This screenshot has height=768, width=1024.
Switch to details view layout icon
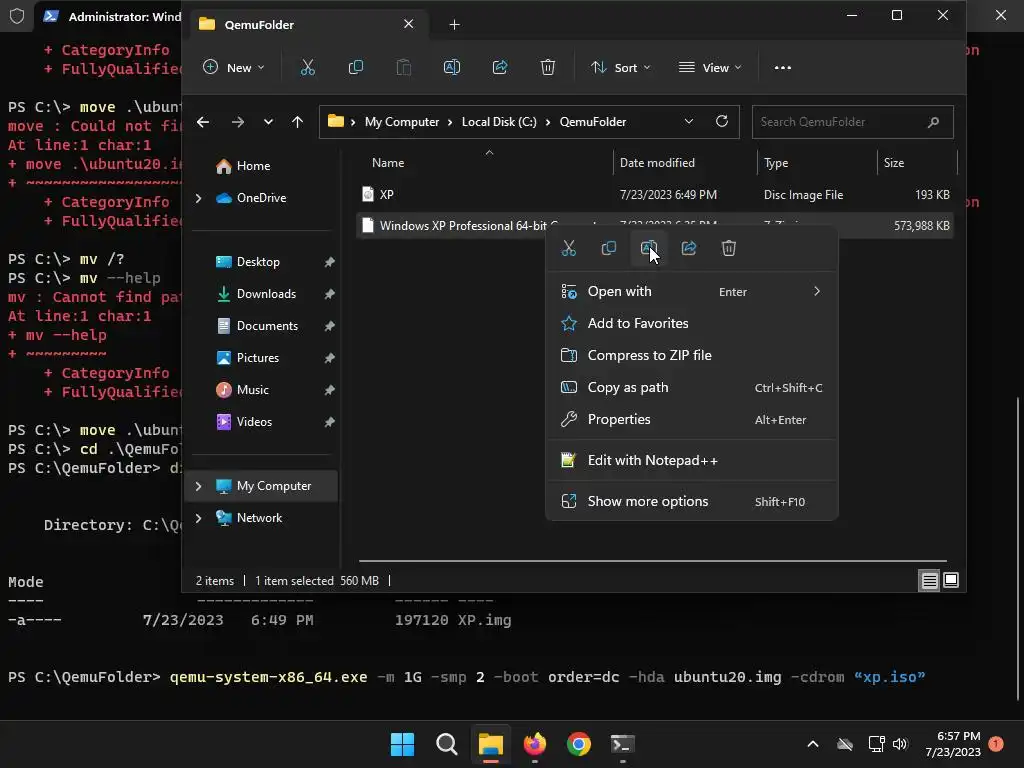[x=929, y=580]
